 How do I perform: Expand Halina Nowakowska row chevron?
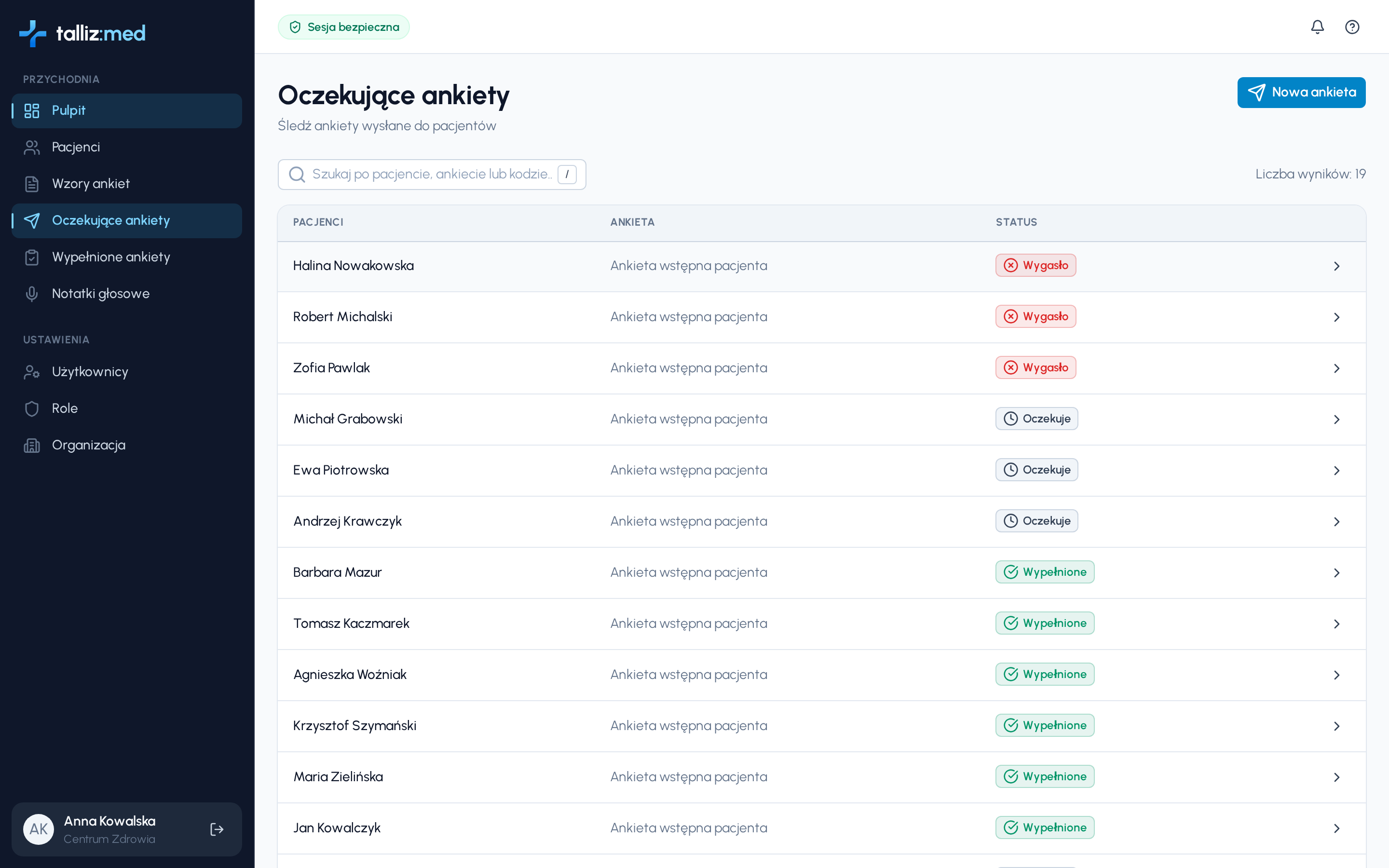pos(1337,266)
